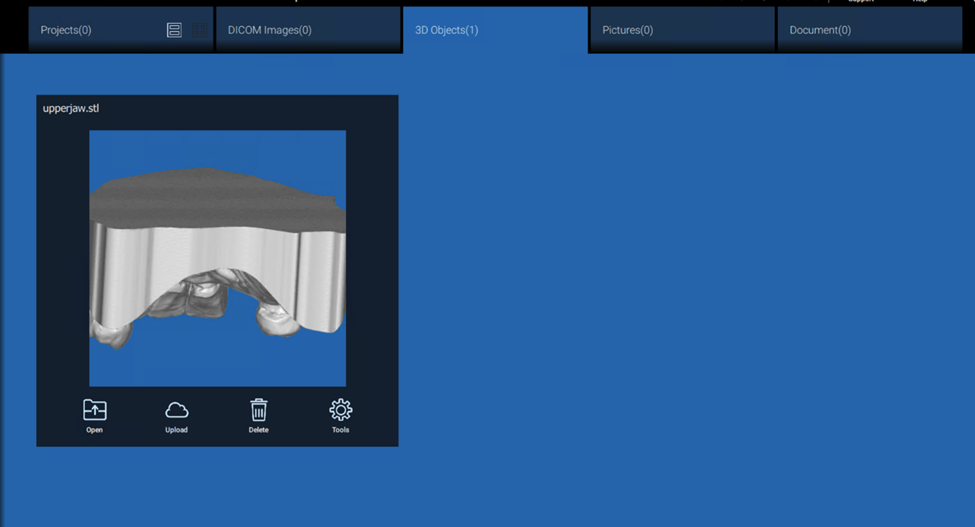
Task: Upload upperjaw.stl using the cloud icon
Action: point(176,415)
